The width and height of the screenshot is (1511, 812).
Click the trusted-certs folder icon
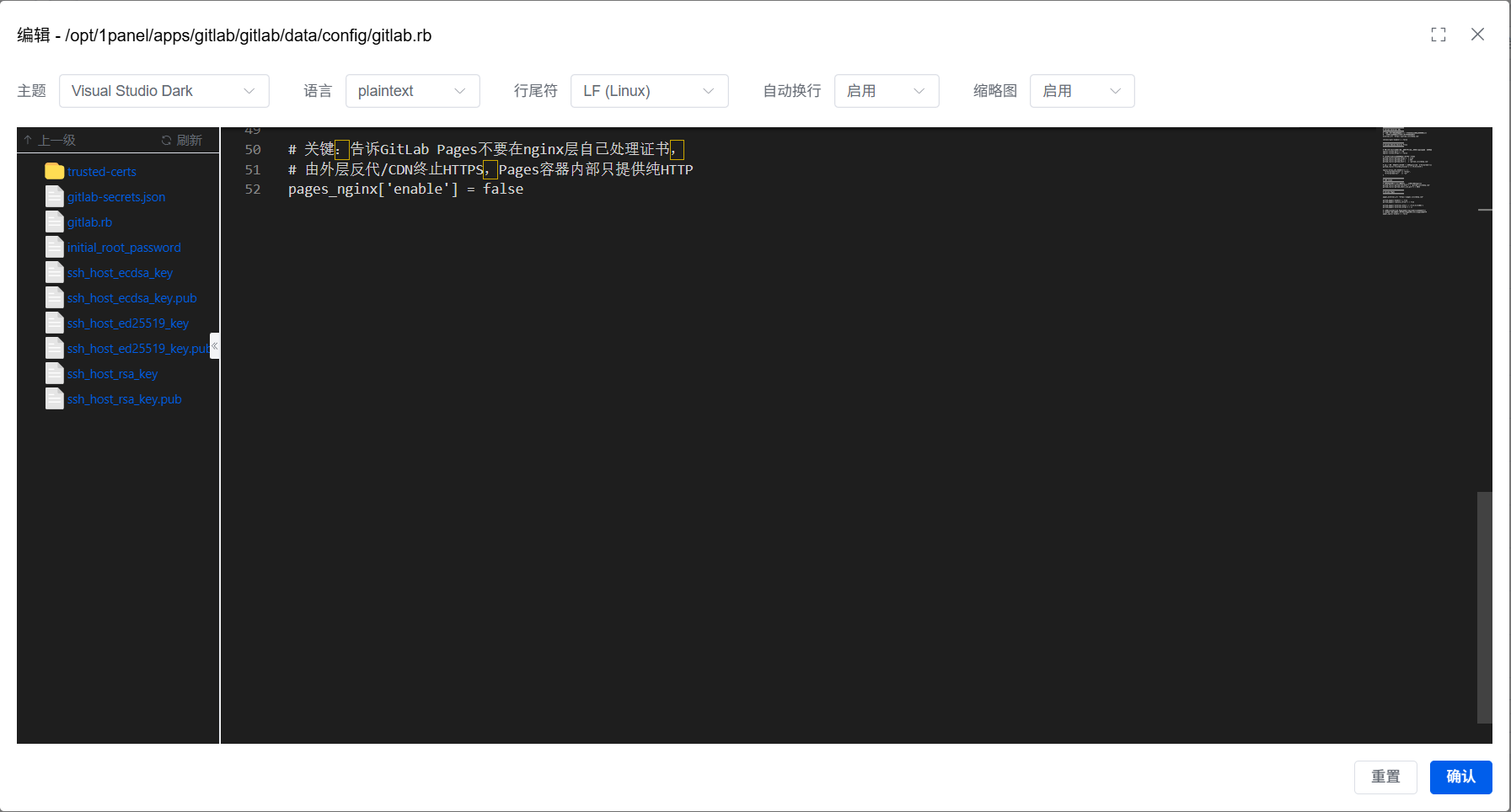point(55,171)
